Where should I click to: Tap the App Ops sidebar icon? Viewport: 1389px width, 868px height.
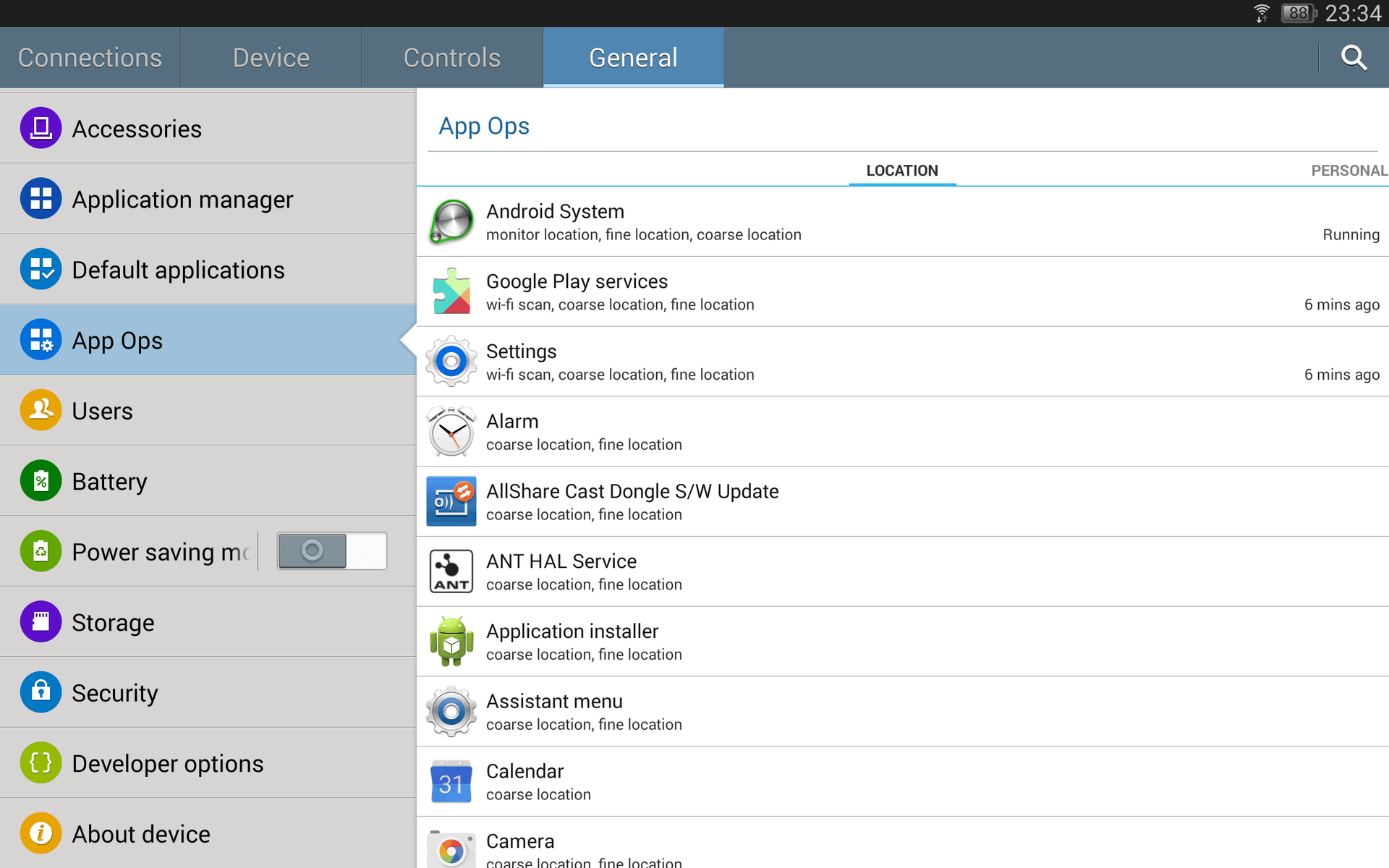click(41, 339)
